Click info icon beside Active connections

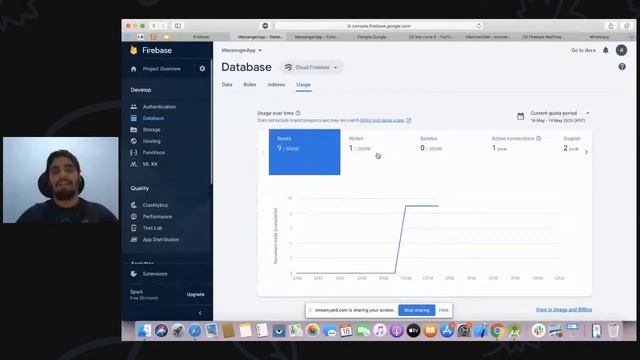coord(538,138)
